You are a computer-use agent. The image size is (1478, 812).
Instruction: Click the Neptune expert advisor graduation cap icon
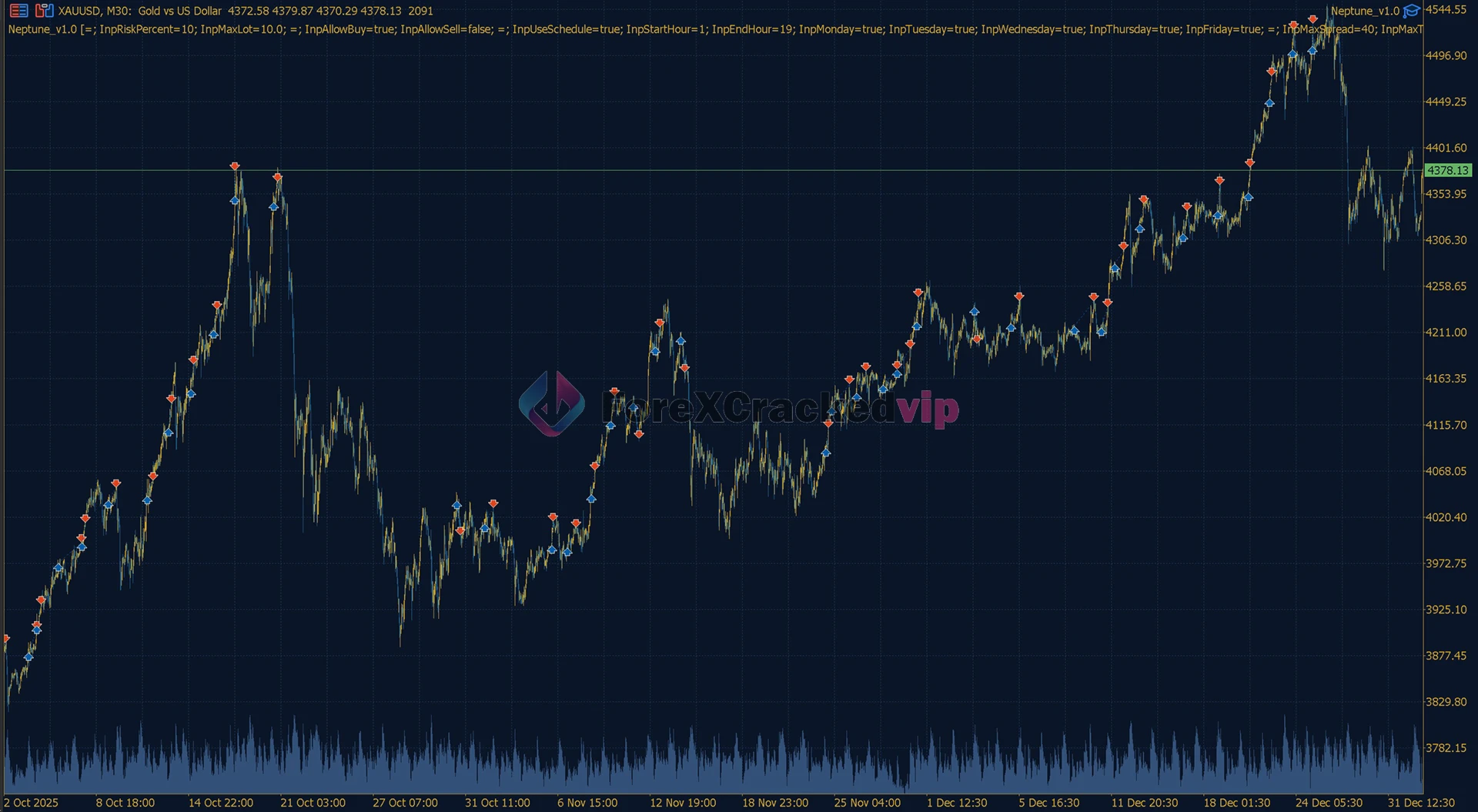click(x=1411, y=11)
